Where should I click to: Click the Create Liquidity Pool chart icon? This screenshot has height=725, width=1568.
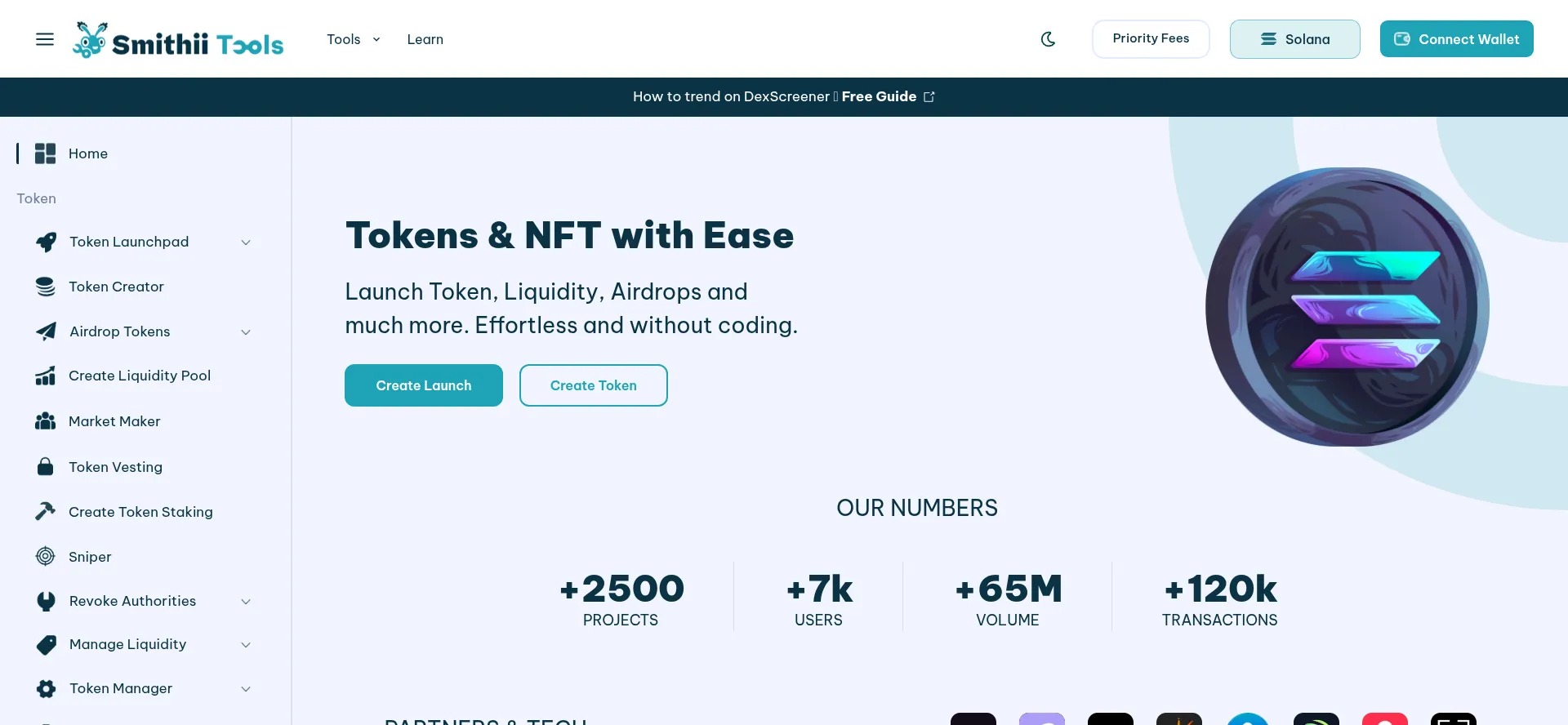click(x=46, y=376)
